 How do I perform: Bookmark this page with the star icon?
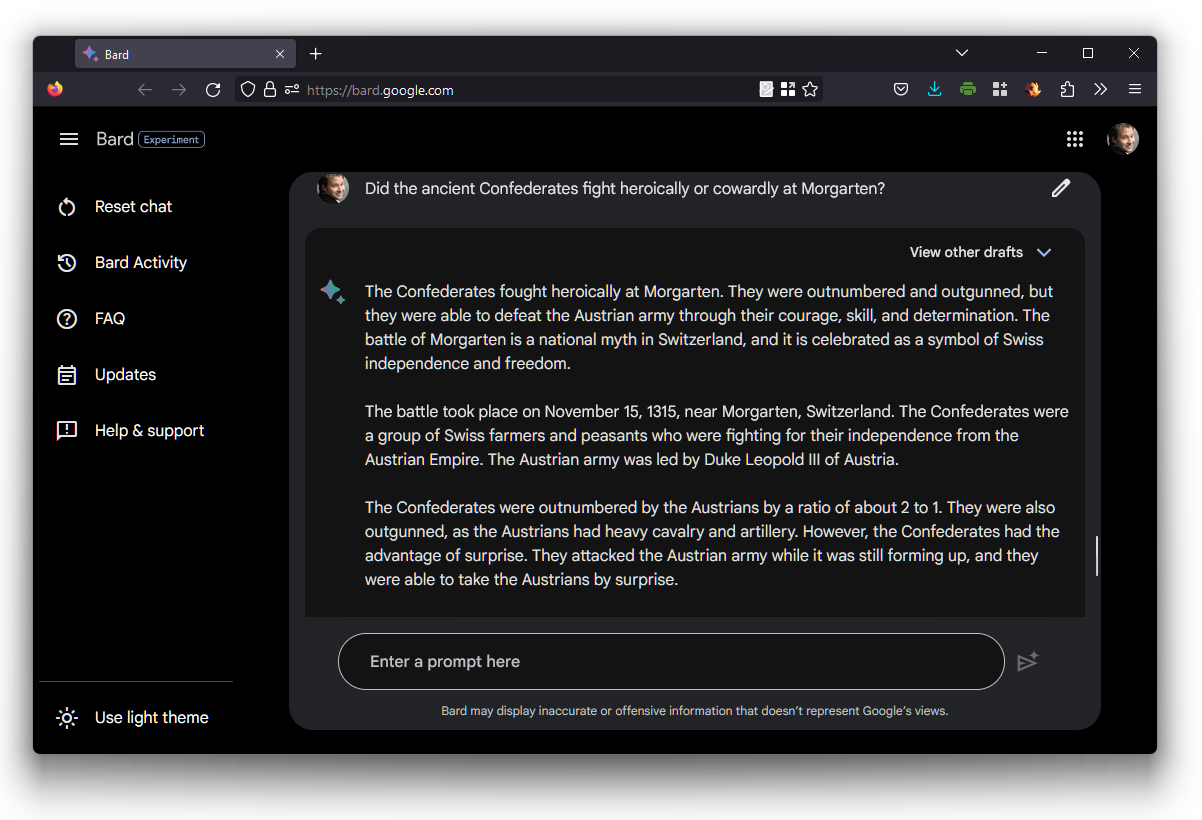pos(810,90)
